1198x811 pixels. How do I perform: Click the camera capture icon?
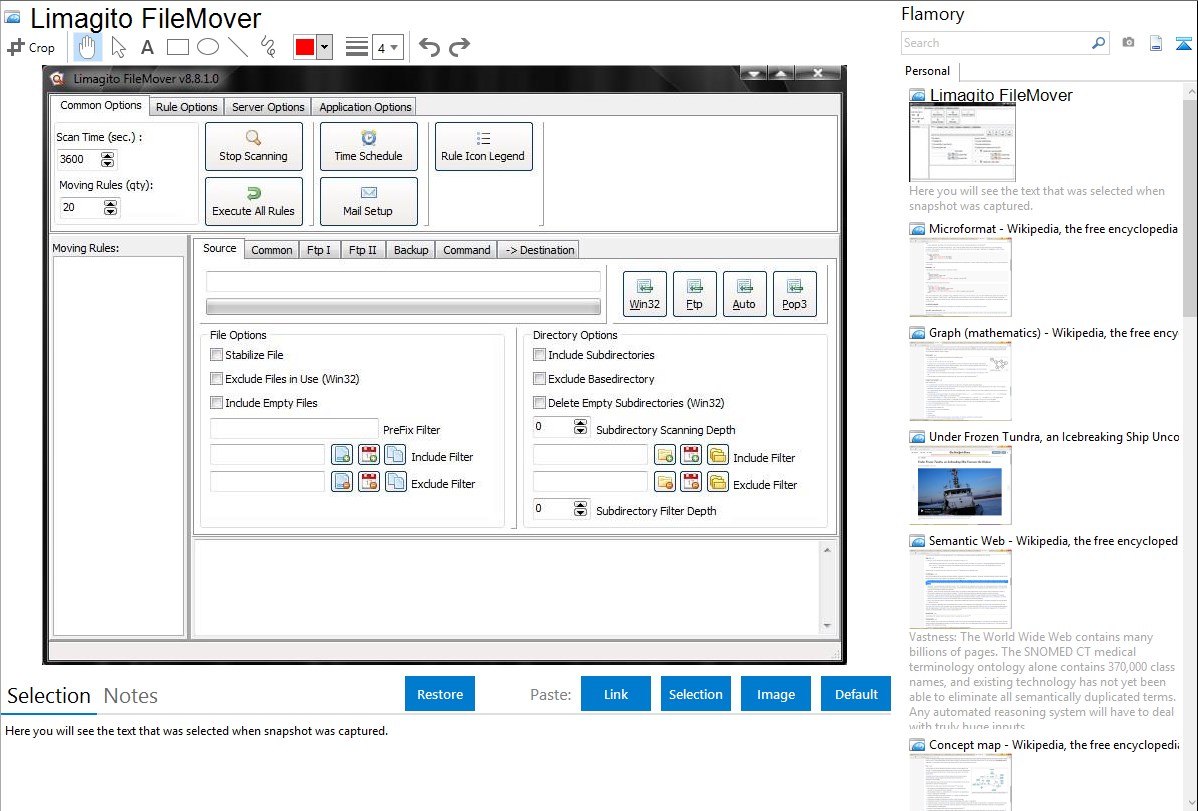pyautogui.click(x=1128, y=43)
